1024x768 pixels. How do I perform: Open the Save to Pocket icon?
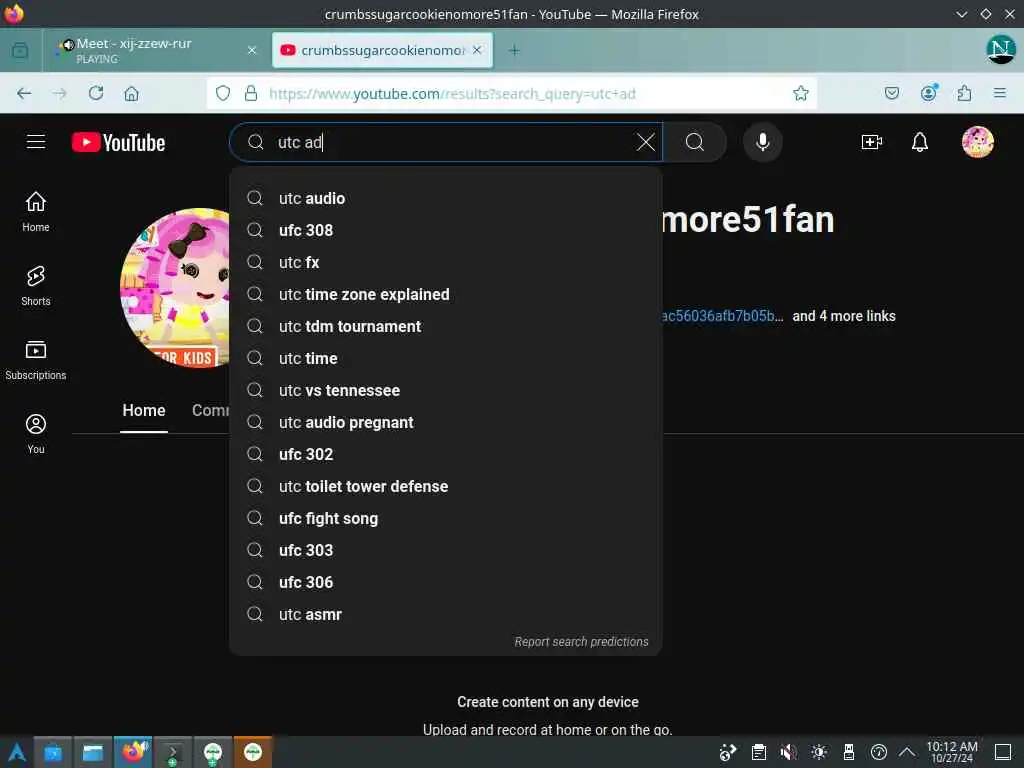891,93
